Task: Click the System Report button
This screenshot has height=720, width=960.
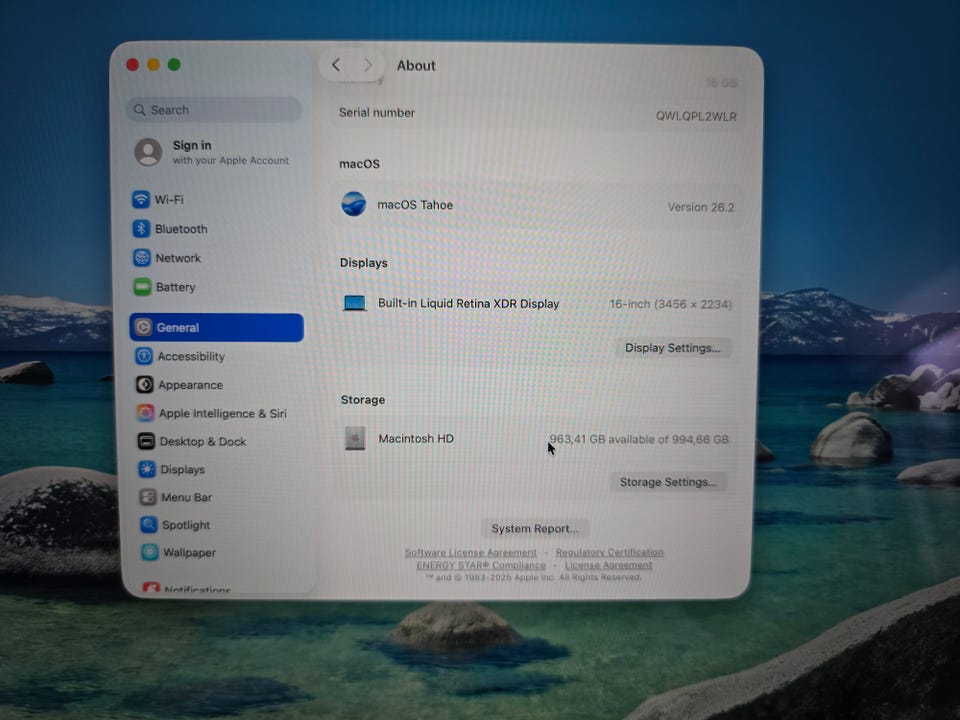Action: tap(534, 528)
